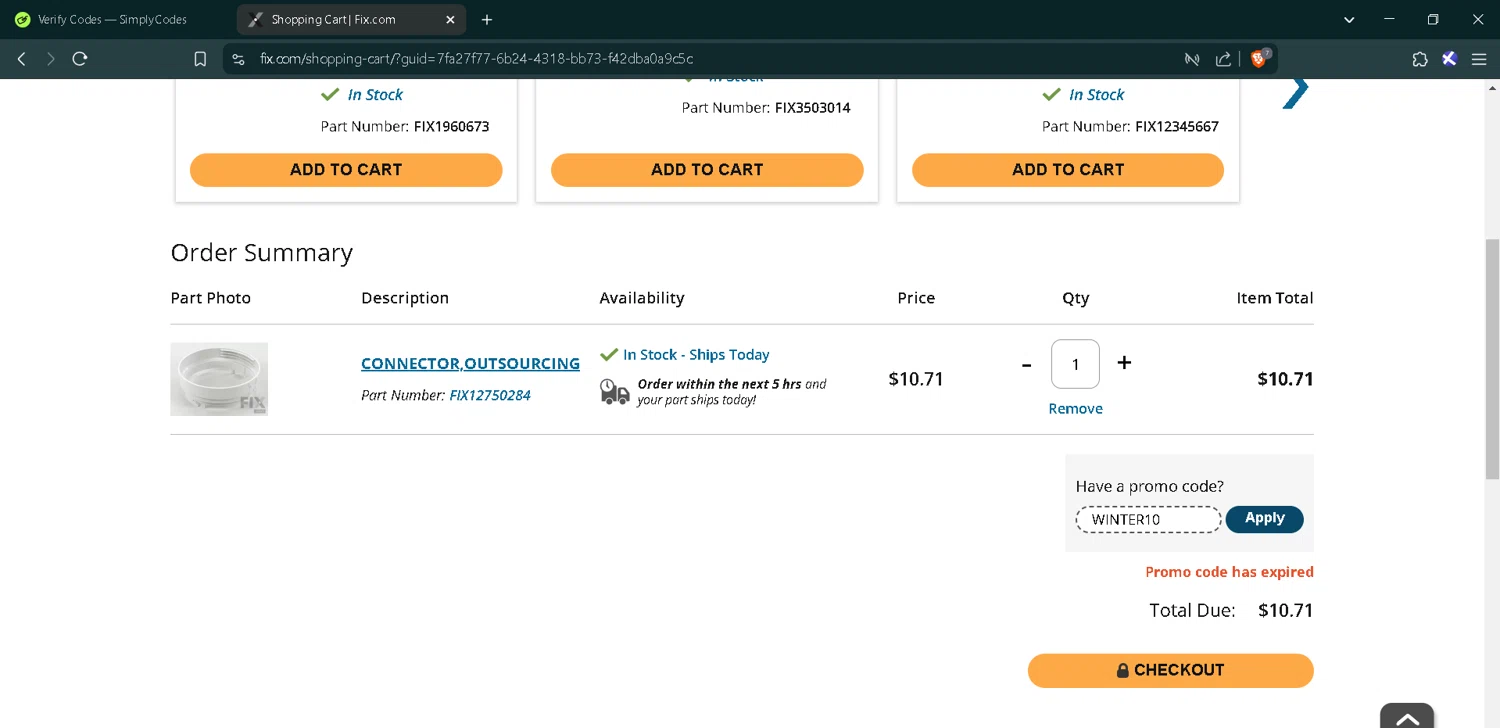Screen dimensions: 1500x728
Task: Increase quantity with the plus button
Action: coord(1124,363)
